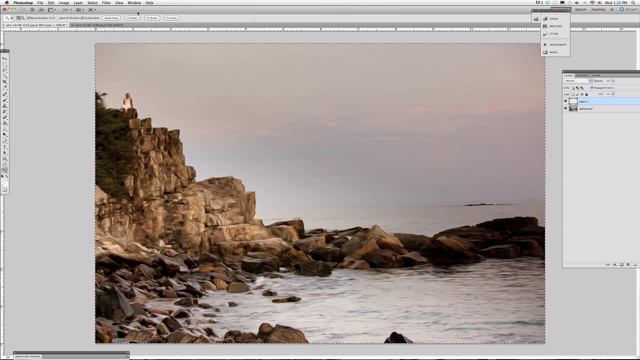The height and width of the screenshot is (360, 640).
Task: Click the Actual Pixels button
Action: [111, 18]
